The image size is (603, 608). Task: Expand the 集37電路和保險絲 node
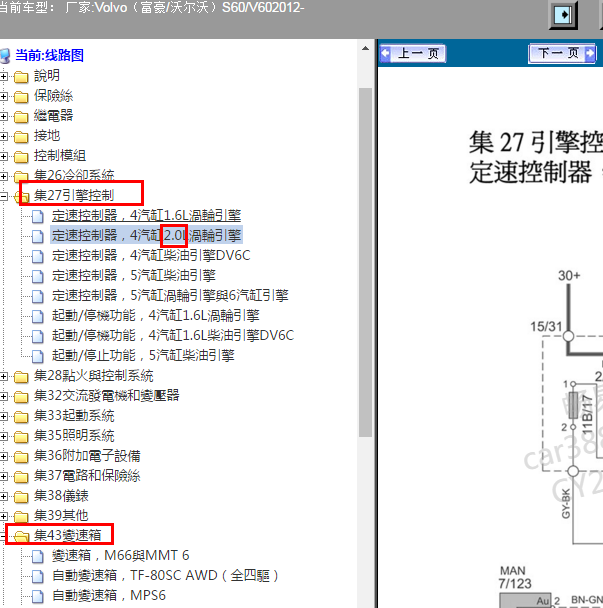coord(3,476)
